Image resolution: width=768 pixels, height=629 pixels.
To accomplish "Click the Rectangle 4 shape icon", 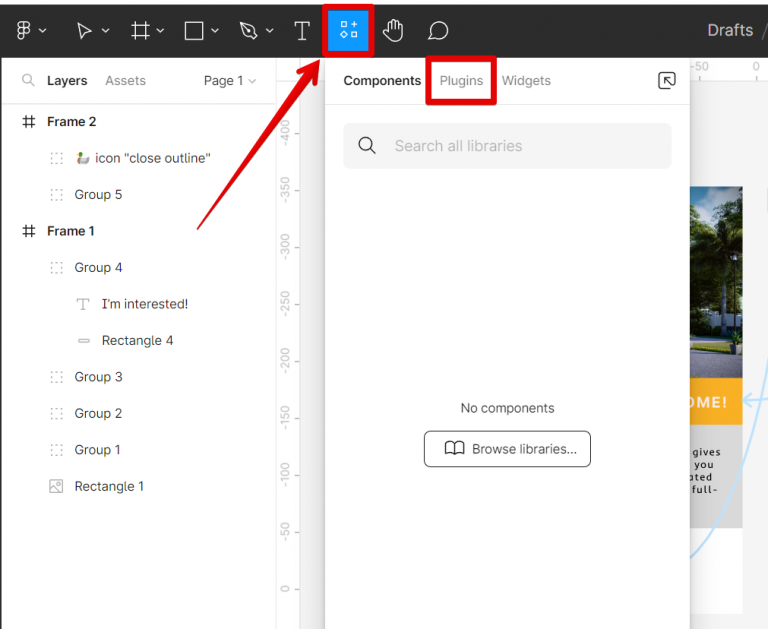I will click(84, 340).
